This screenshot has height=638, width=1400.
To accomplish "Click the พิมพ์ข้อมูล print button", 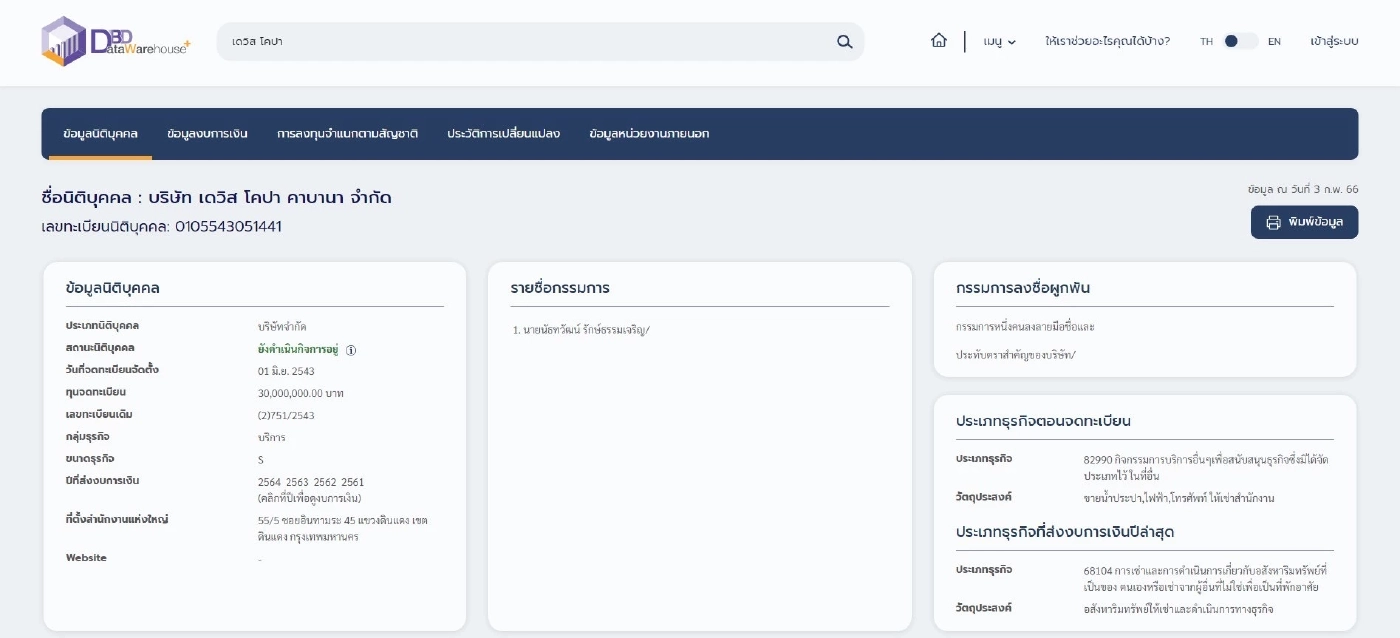I will [x=1304, y=222].
